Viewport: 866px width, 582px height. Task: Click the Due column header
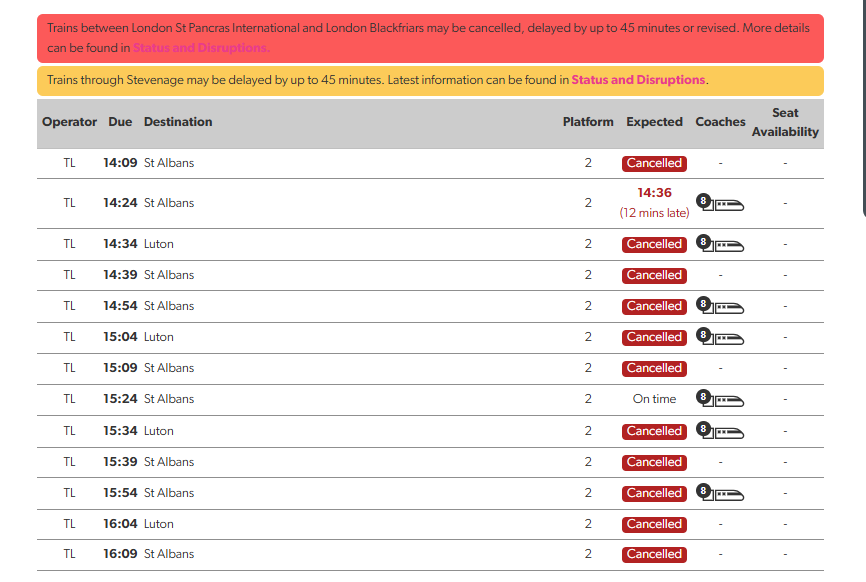pos(120,122)
